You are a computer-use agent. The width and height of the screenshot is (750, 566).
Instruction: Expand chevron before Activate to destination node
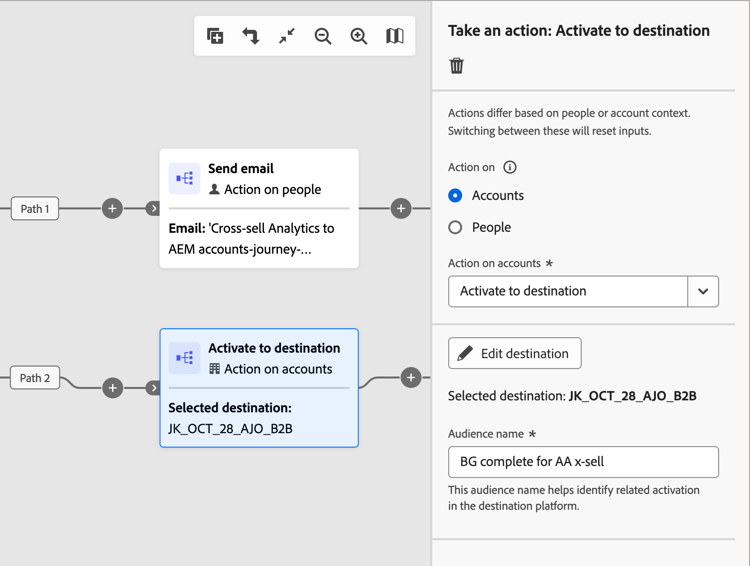(x=153, y=388)
